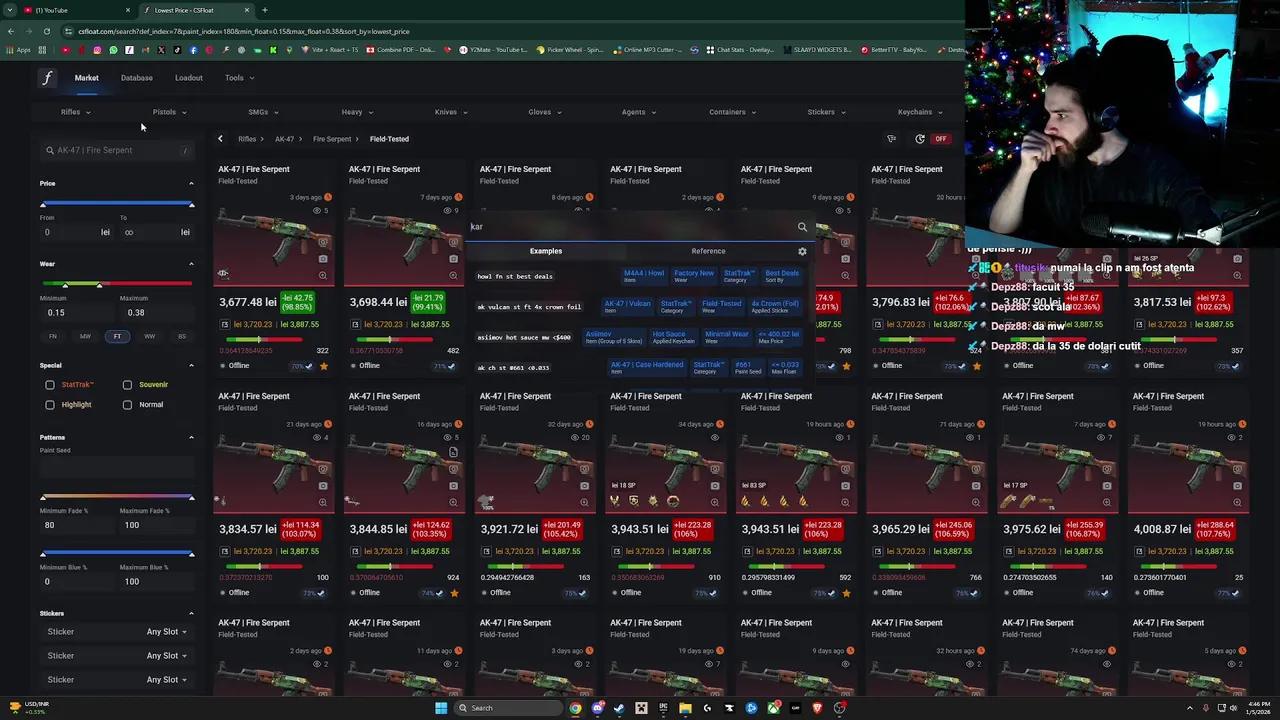
Task: Click the magnifier icon in the search popup
Action: 802,227
